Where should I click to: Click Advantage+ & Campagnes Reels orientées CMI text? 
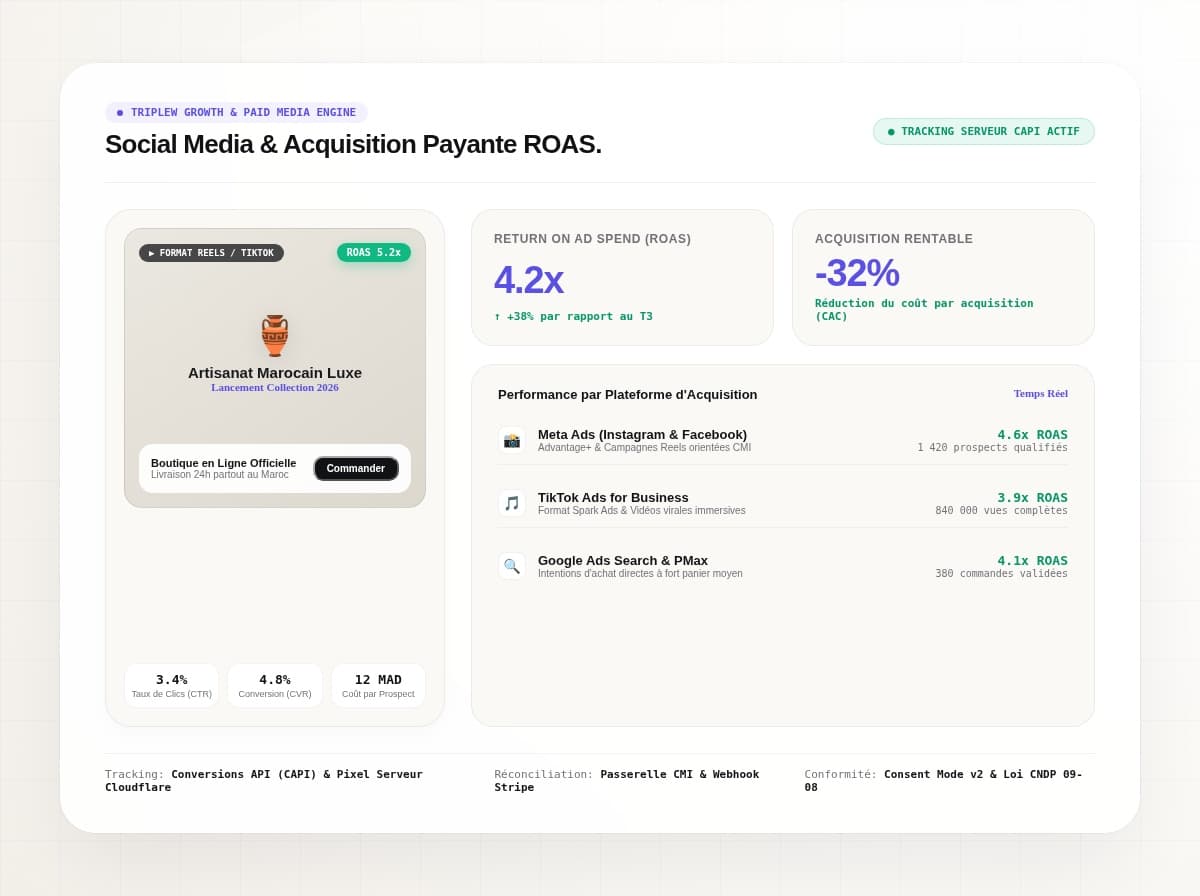click(x=644, y=448)
